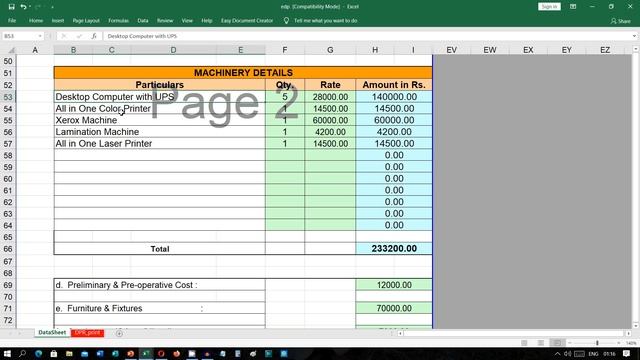The image size is (640, 360).
Task: Adjust the zoom slider
Action: [597, 343]
